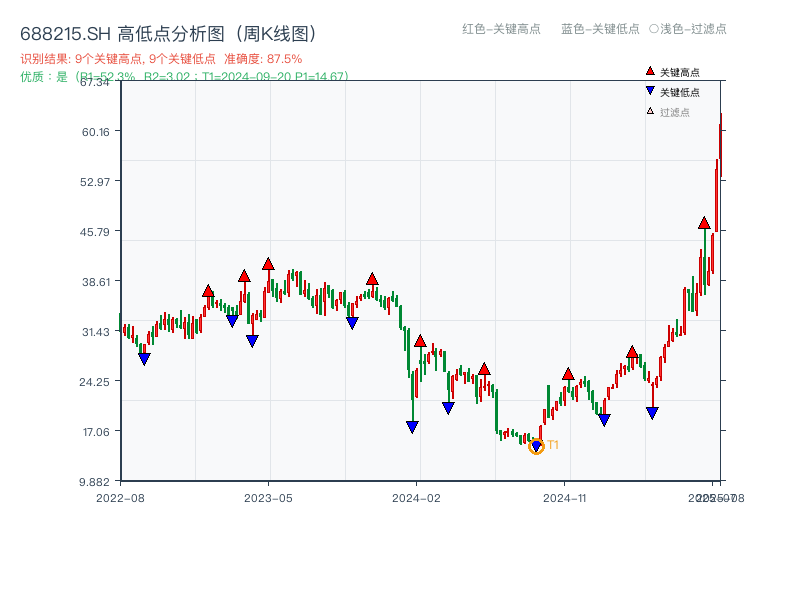Click the 60.16 y-axis price label
This screenshot has height=600, width=800.
95,131
